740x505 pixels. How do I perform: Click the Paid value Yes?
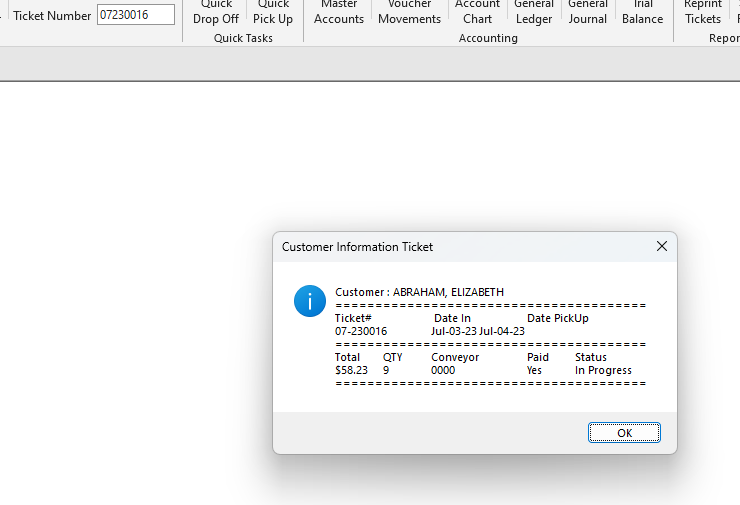point(534,370)
